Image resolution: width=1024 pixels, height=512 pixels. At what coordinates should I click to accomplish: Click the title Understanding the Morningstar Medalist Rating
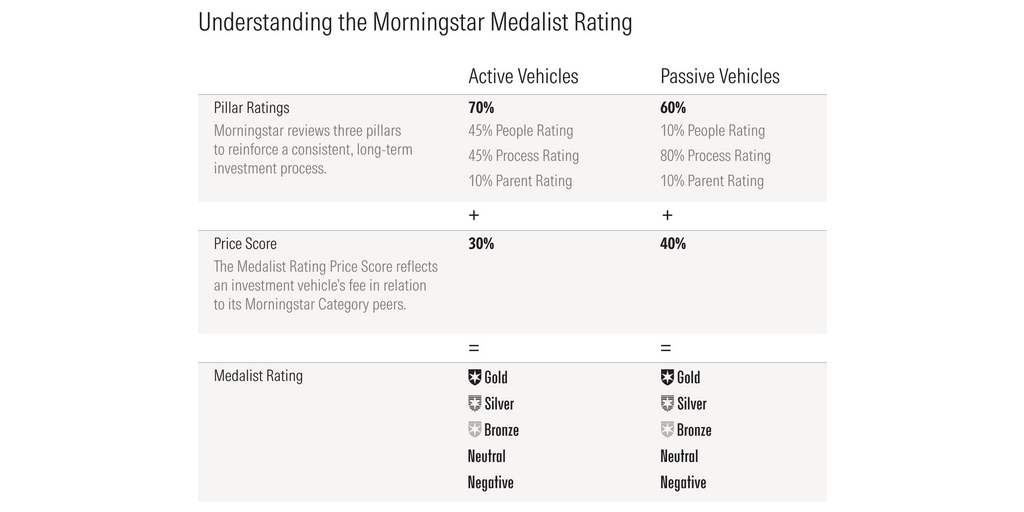point(415,23)
